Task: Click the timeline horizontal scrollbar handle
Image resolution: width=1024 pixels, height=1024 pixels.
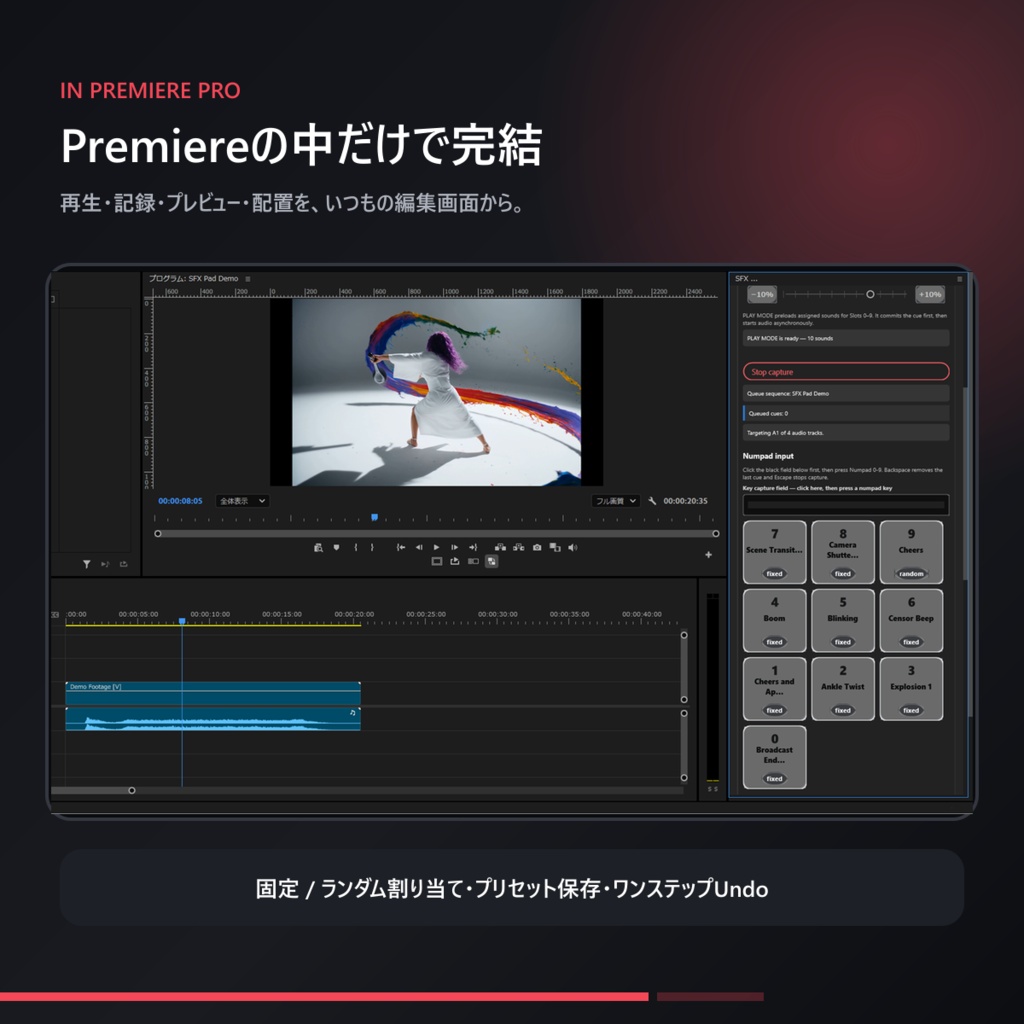Action: [x=132, y=790]
